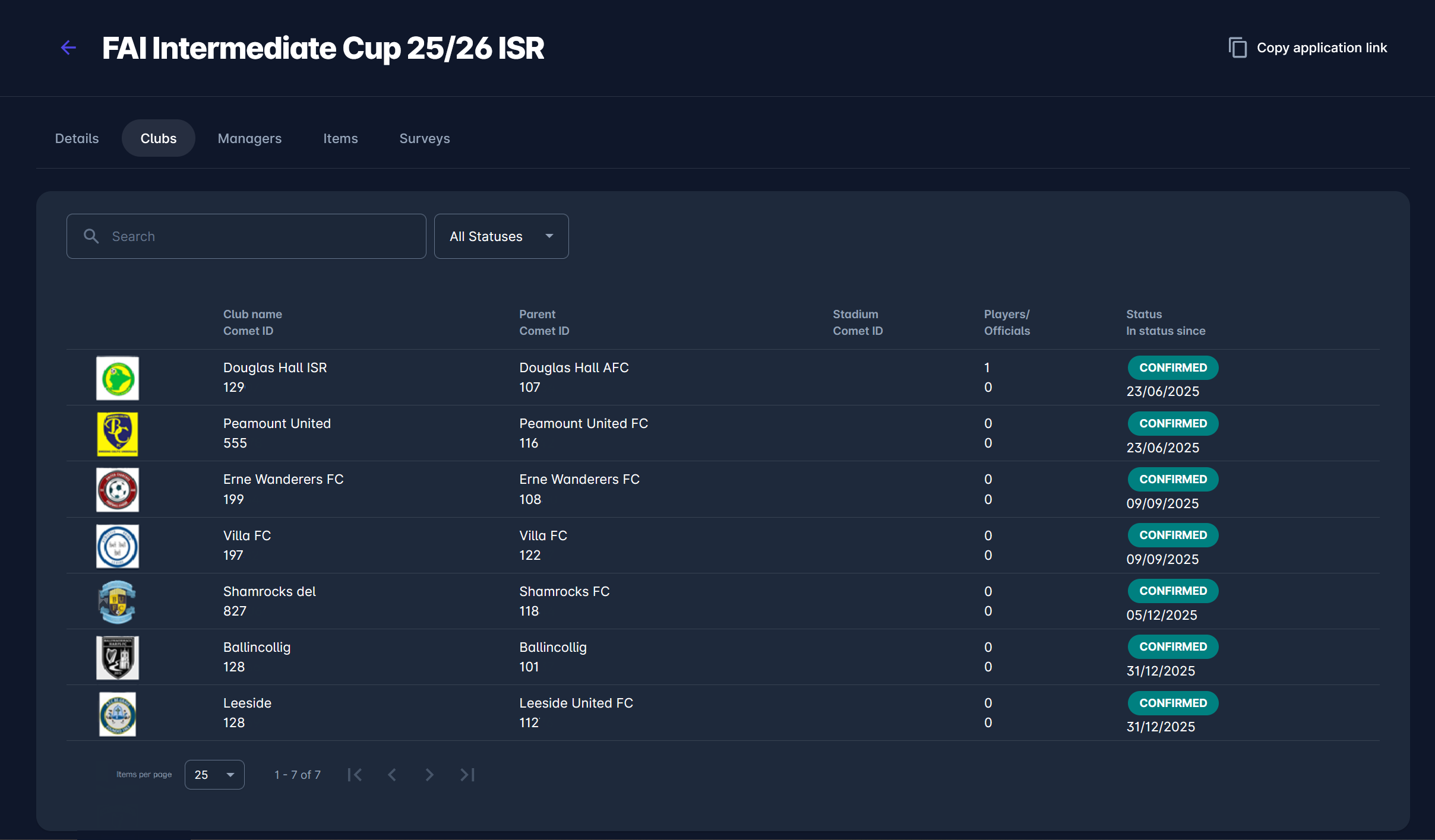Click the Douglas Hall ISR club crest
This screenshot has width=1435, height=840.
[x=118, y=378]
